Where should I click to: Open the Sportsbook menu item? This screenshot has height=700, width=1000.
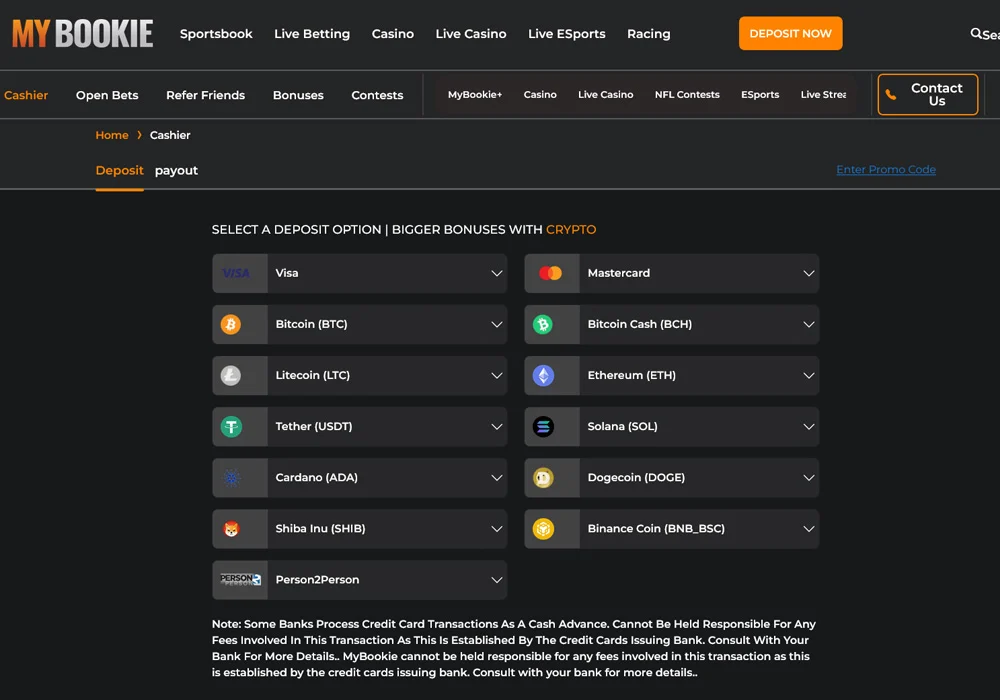coord(216,34)
